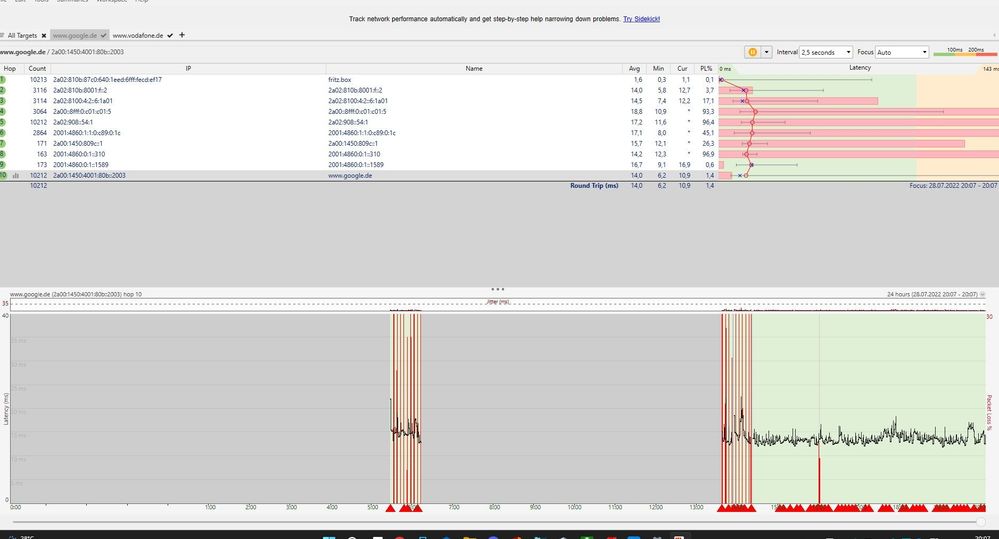Screen dimensions: 999x539
Task: Click the 96,9 packet loss value of hop 8
Action: point(707,154)
